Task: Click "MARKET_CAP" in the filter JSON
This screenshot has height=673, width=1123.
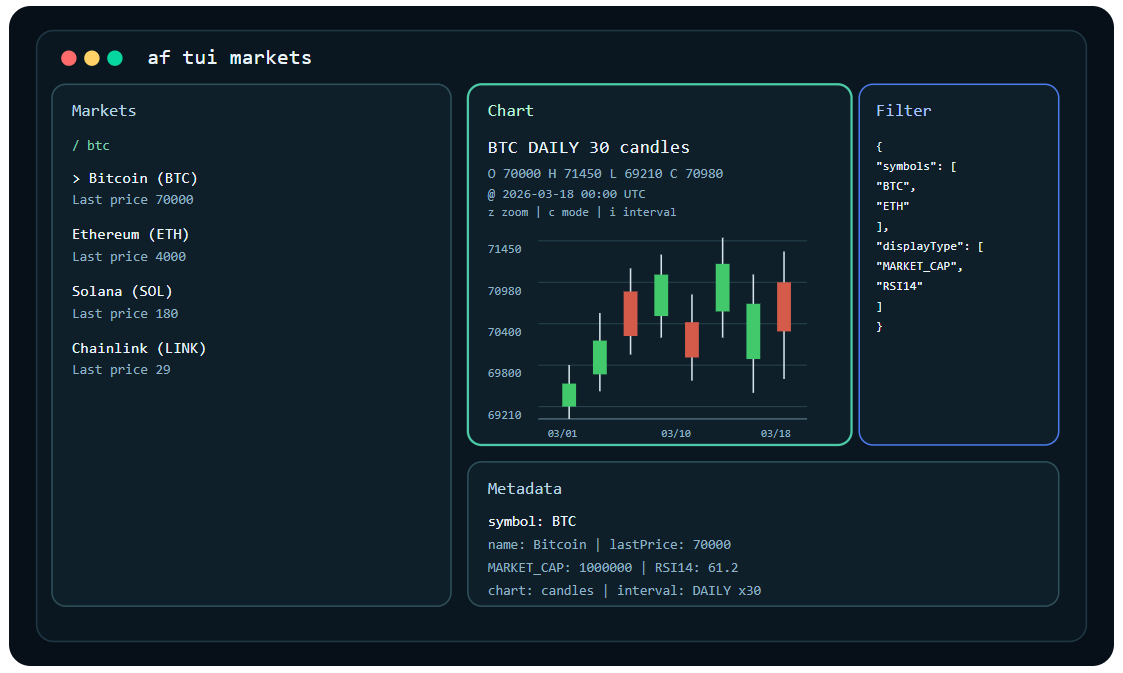Action: [919, 266]
